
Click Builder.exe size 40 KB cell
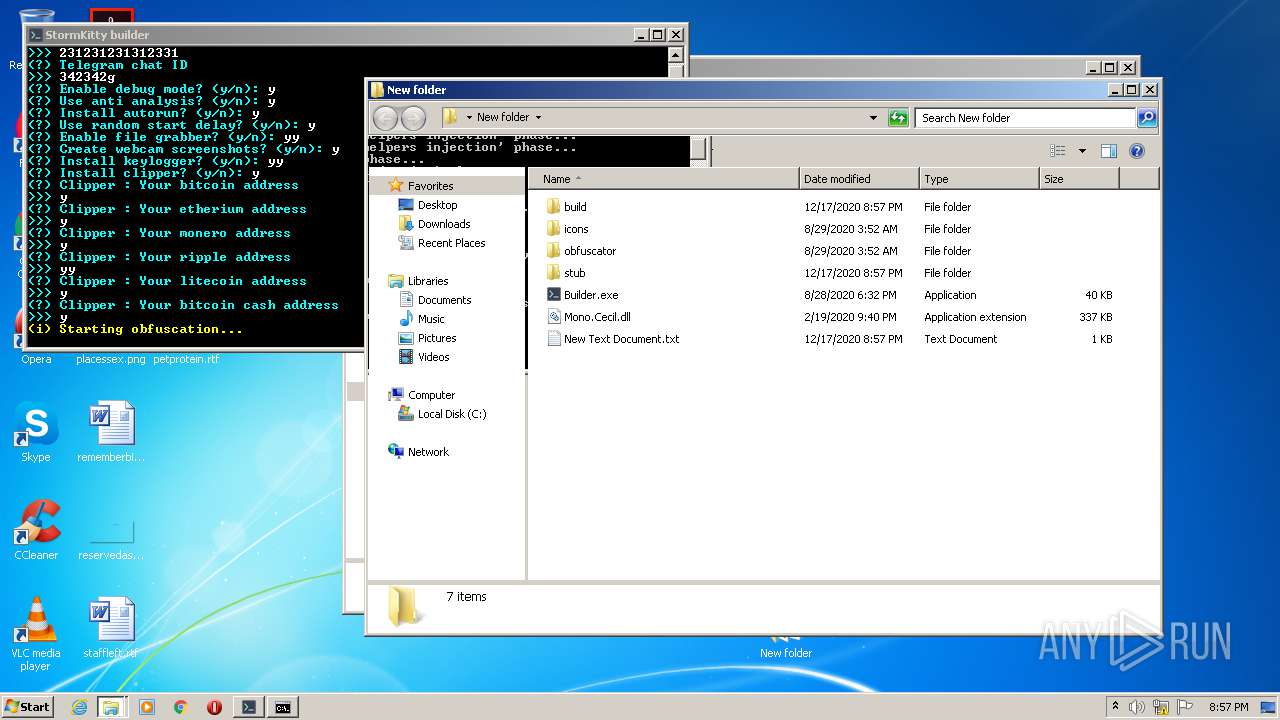point(1098,295)
